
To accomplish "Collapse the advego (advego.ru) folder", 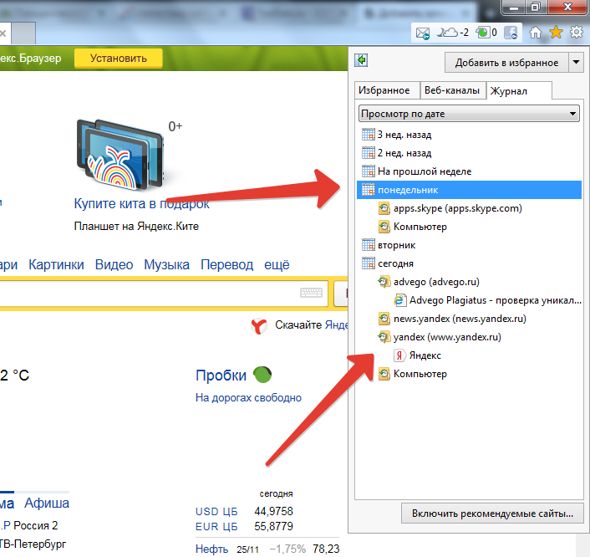I will 428,282.
